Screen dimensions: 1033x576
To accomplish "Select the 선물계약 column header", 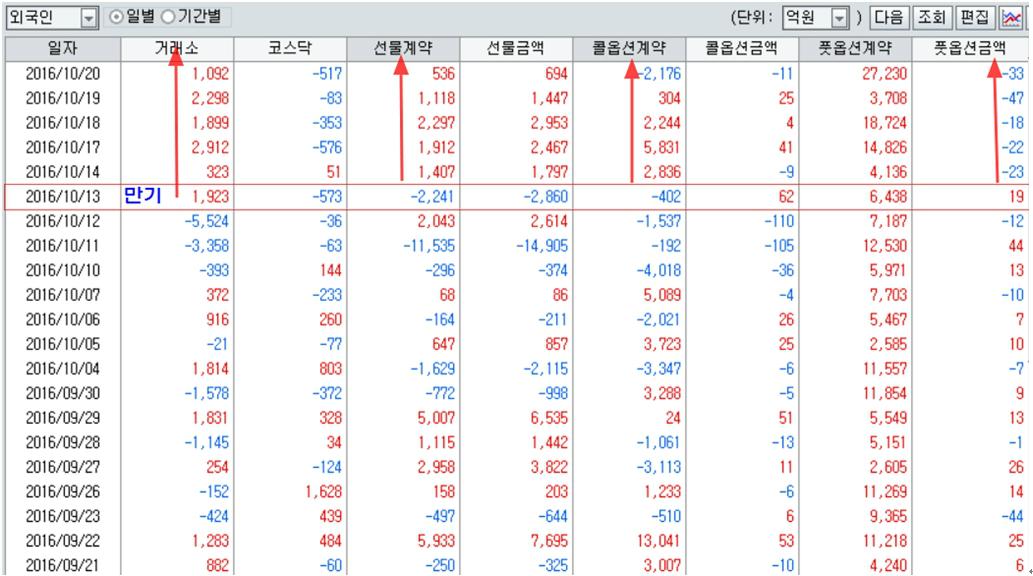I will point(403,48).
